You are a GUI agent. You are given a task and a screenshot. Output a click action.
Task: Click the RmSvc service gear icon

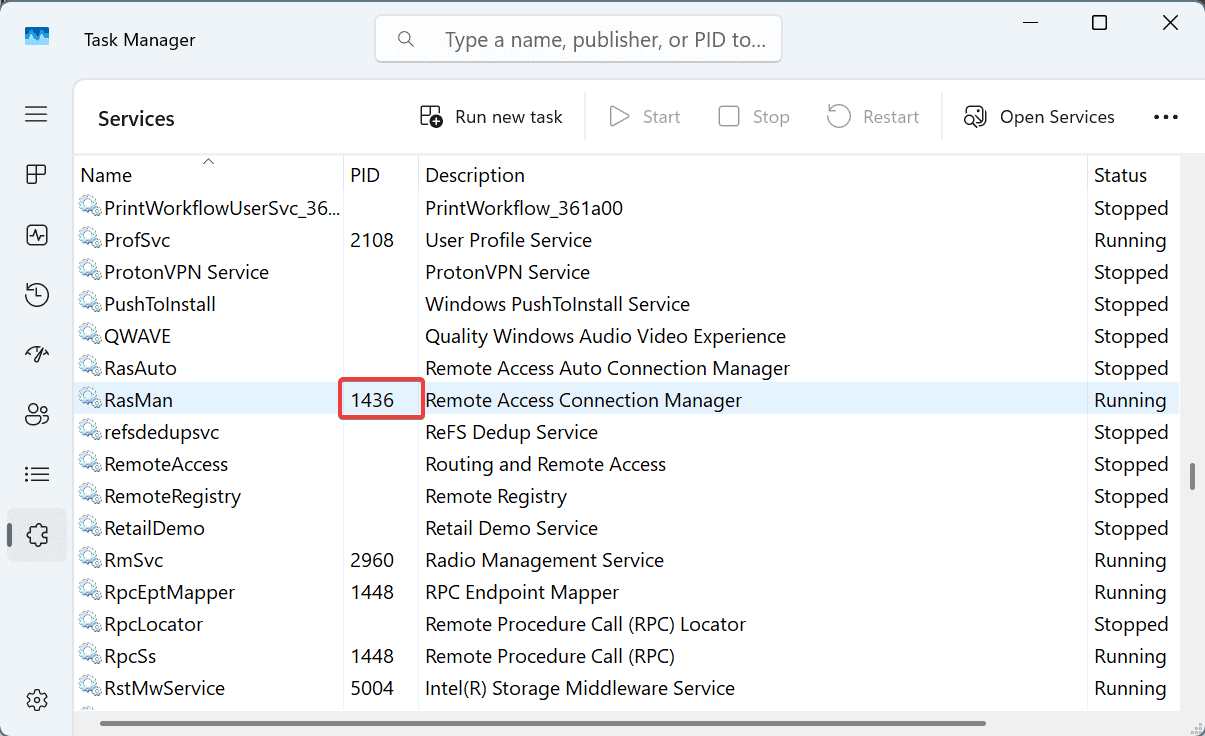(x=90, y=559)
